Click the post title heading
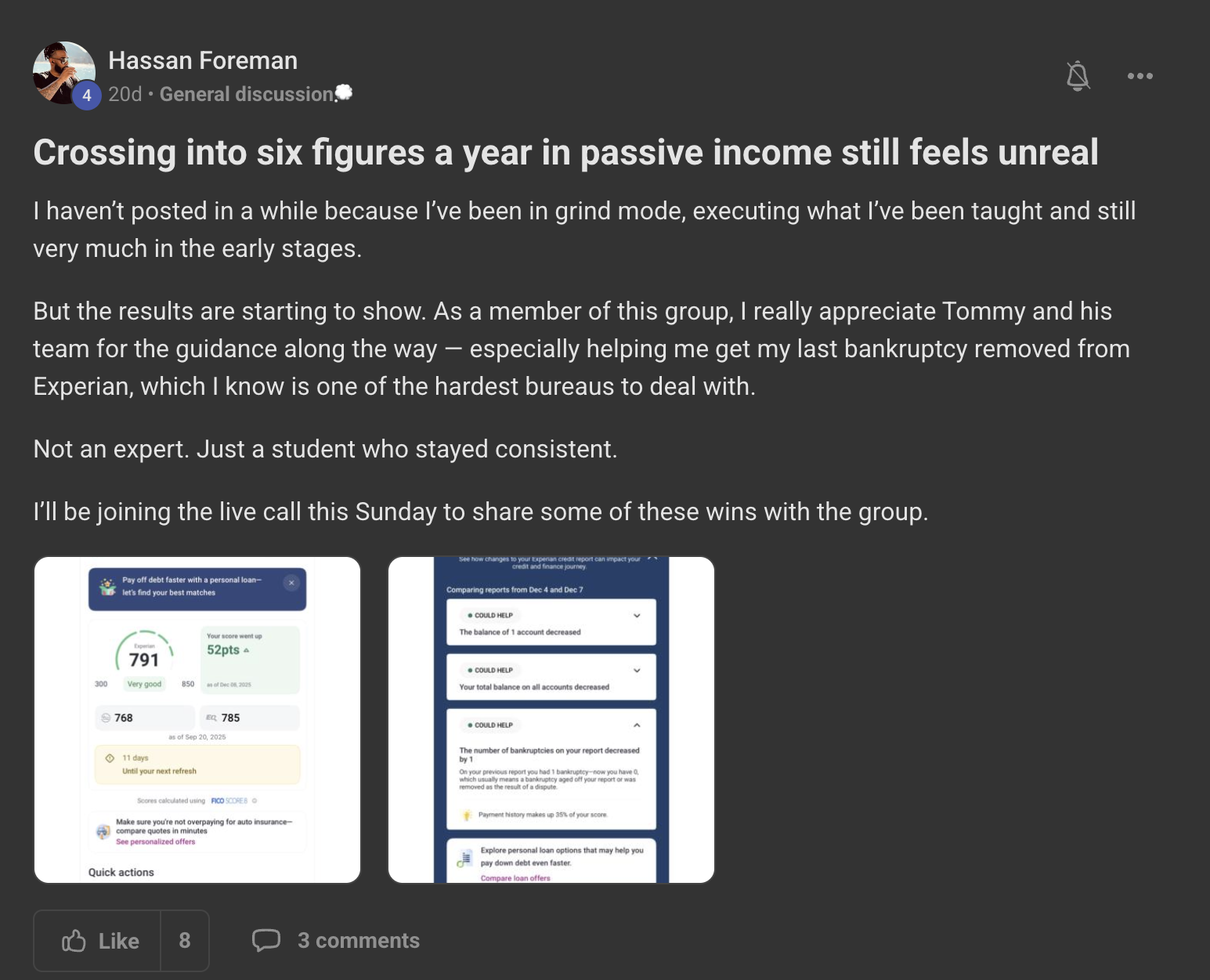 (x=565, y=152)
